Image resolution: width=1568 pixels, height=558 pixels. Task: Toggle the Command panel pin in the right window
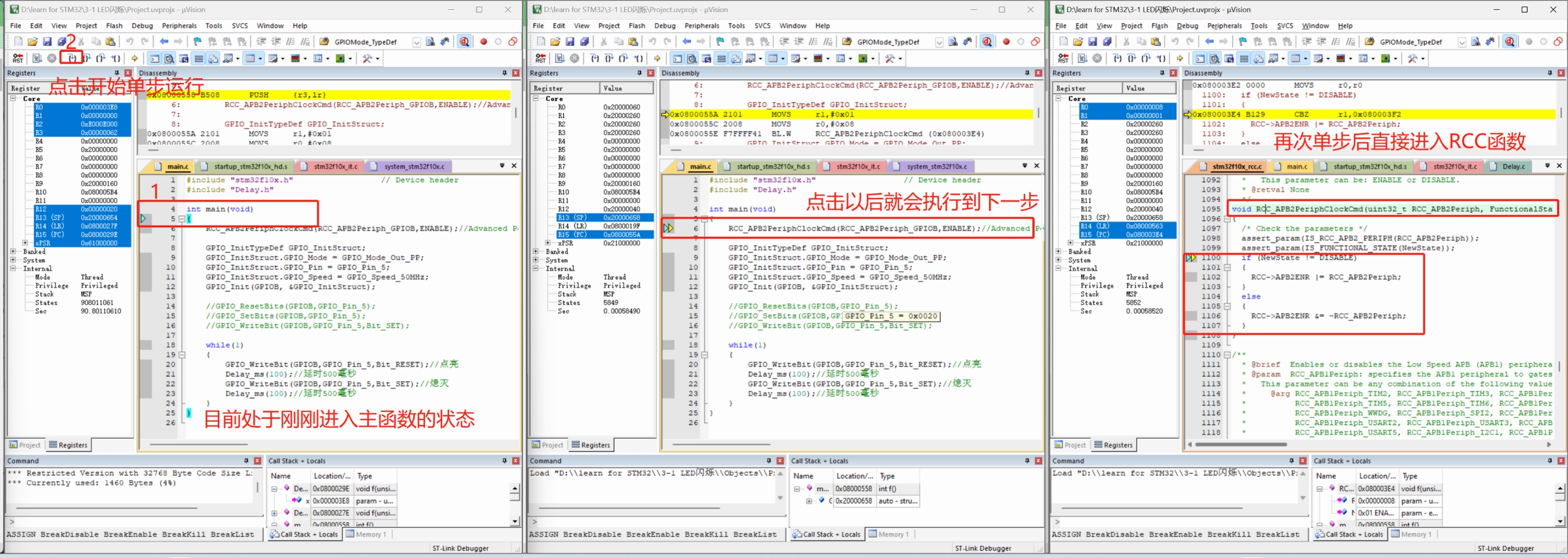tap(1291, 461)
